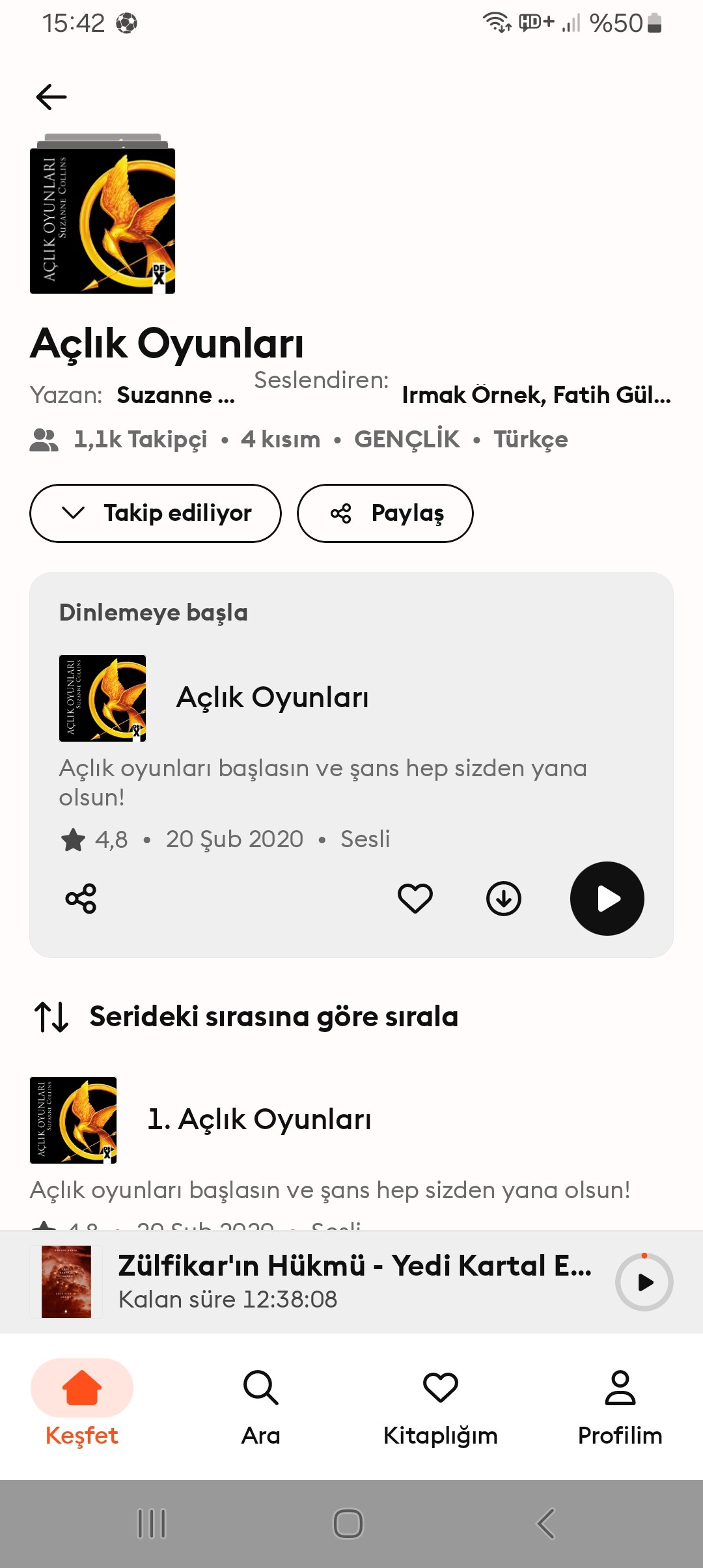Viewport: 703px width, 1568px height.
Task: Download the Açlık Oyunları episode
Action: pyautogui.click(x=504, y=899)
